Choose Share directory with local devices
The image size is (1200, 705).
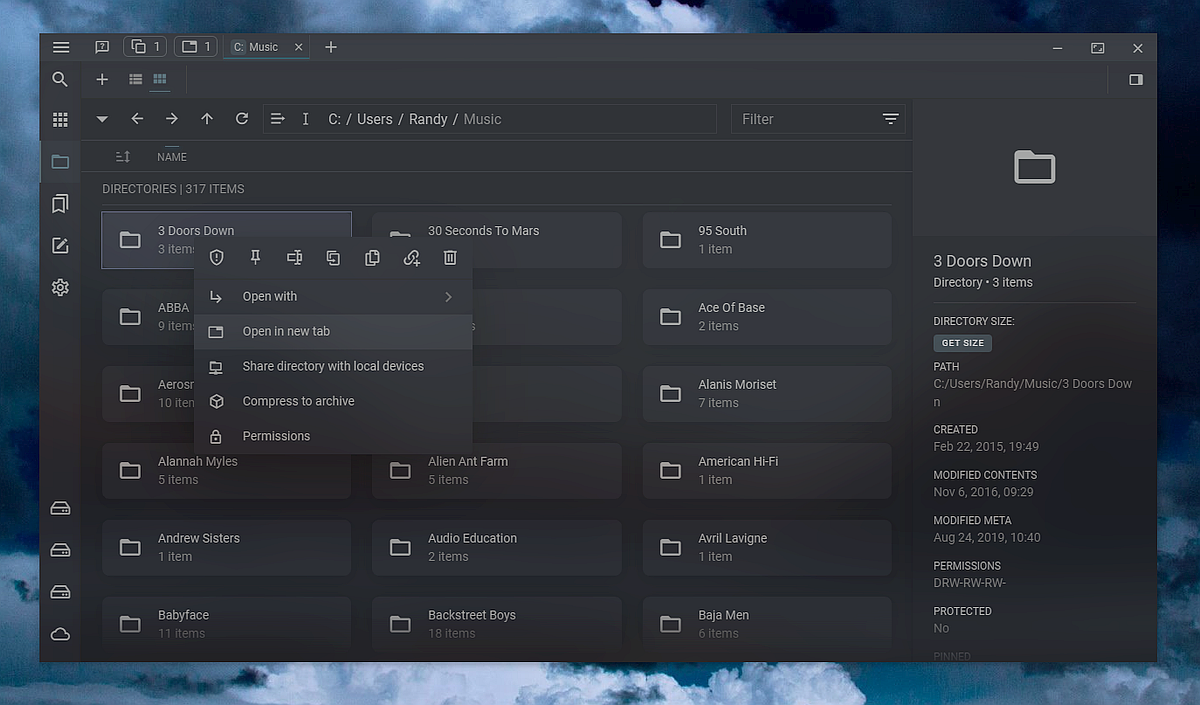[x=333, y=367]
